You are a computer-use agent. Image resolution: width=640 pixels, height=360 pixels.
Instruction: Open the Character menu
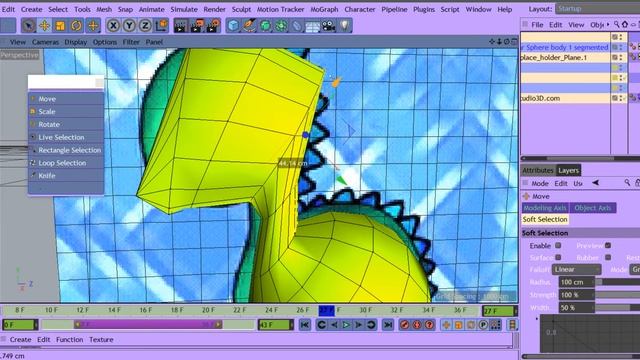[x=360, y=9]
